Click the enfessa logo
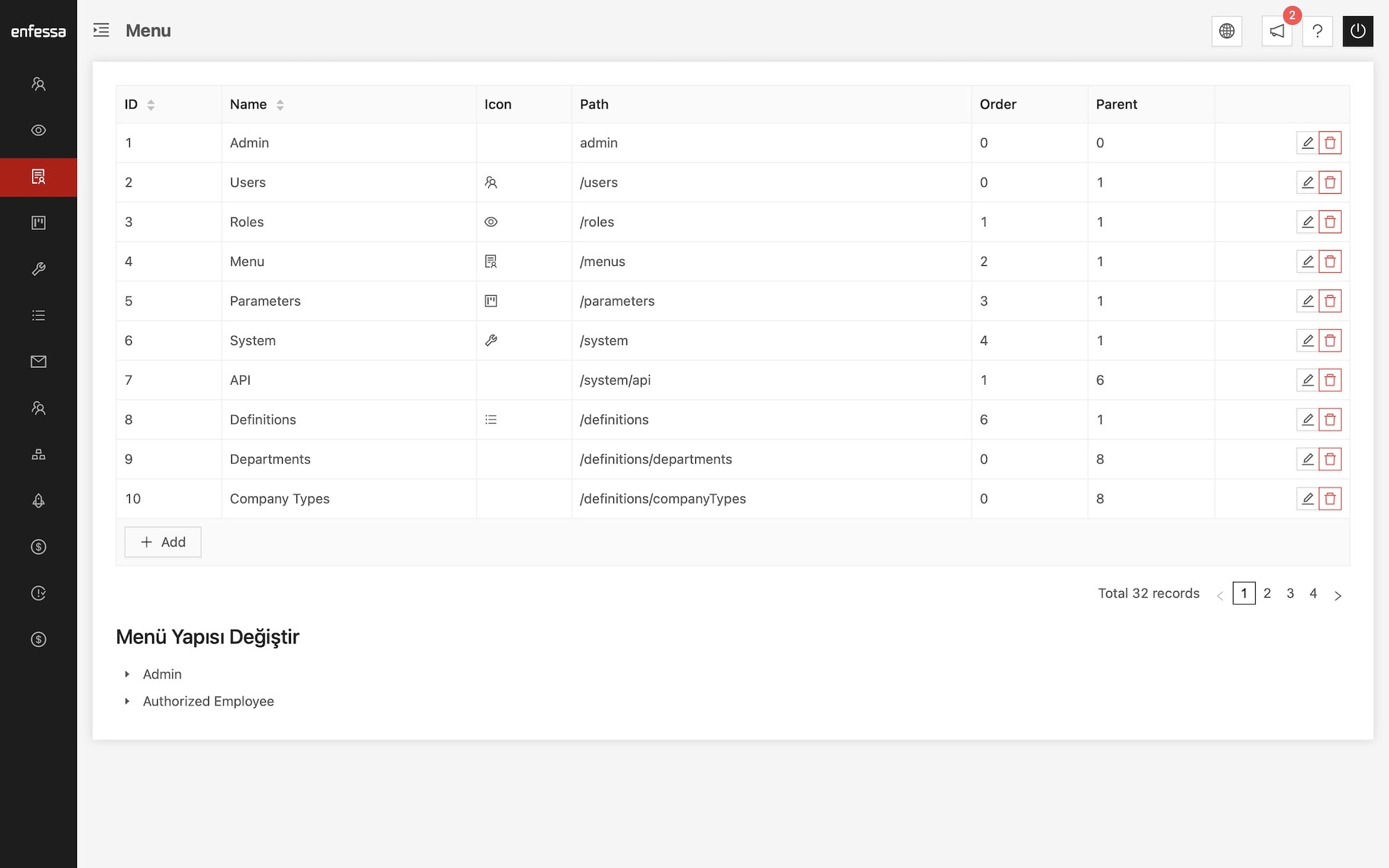The image size is (1389, 868). click(x=38, y=31)
